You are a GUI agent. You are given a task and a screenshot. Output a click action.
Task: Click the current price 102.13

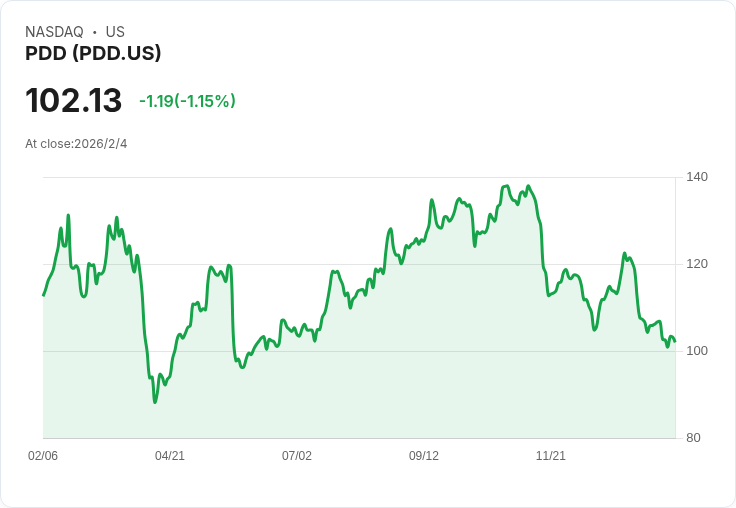coord(73,101)
